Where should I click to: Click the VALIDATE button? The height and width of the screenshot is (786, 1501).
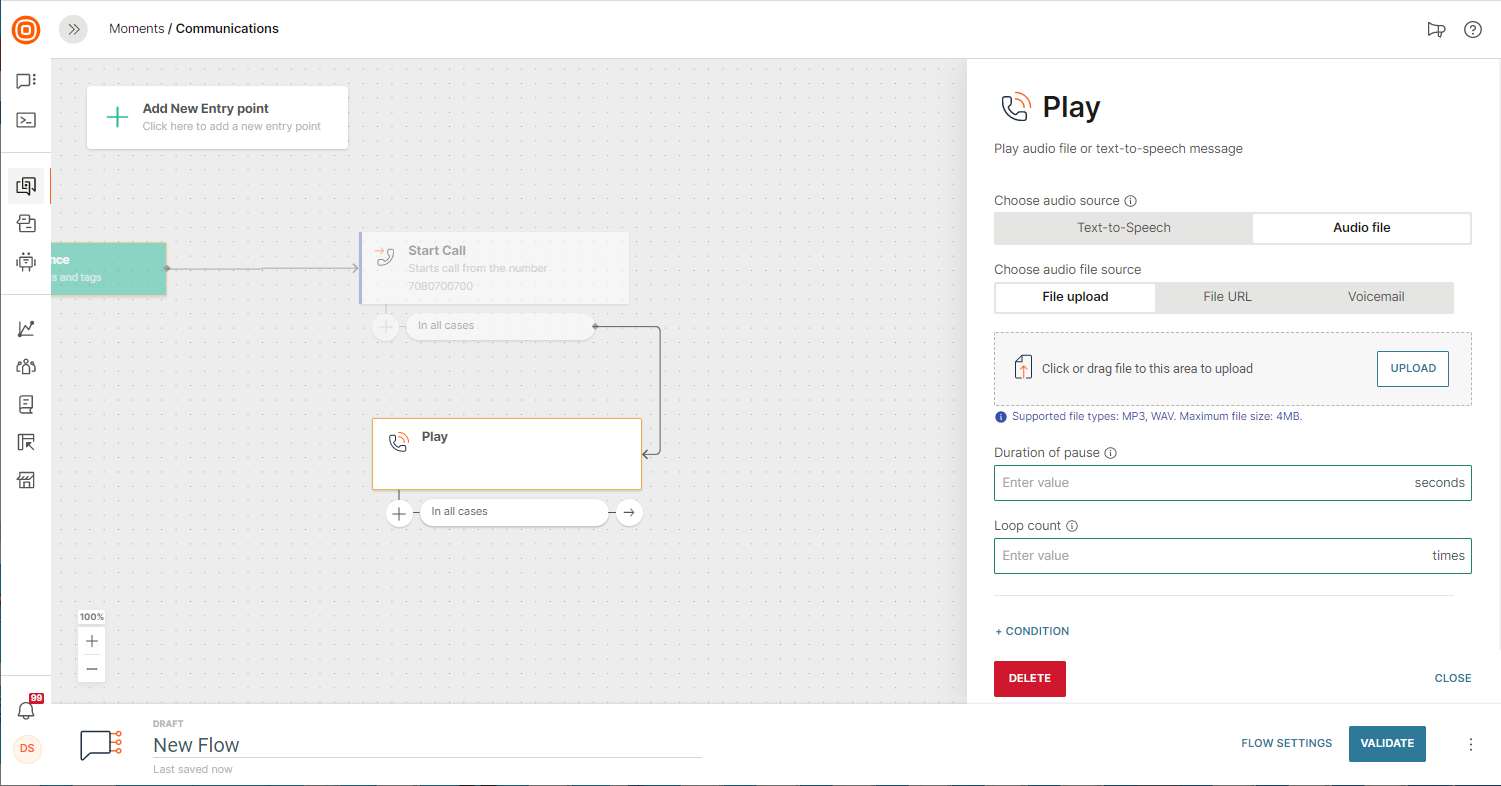[x=1387, y=743]
